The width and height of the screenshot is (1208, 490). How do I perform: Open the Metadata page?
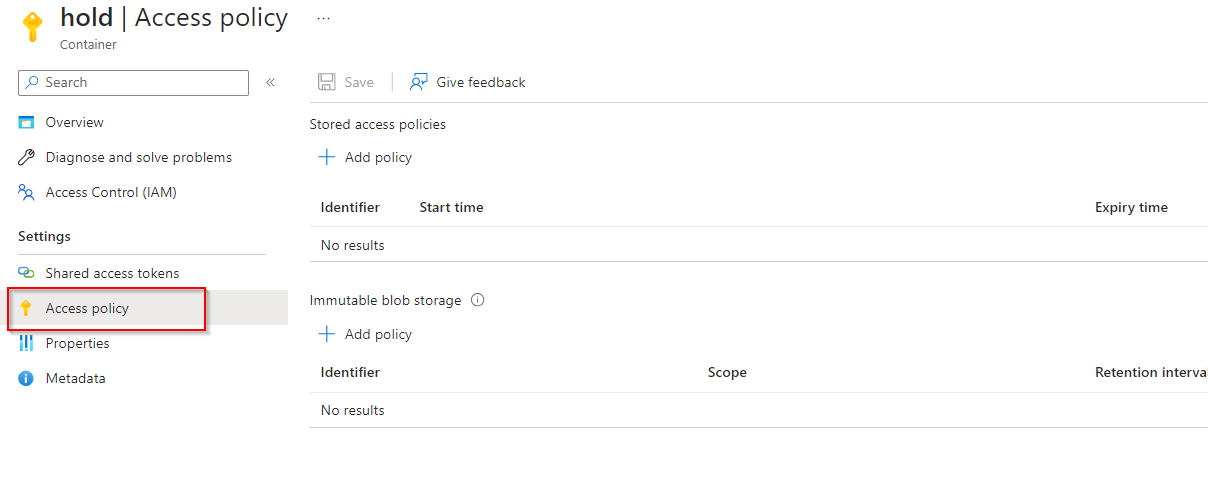[x=75, y=378]
